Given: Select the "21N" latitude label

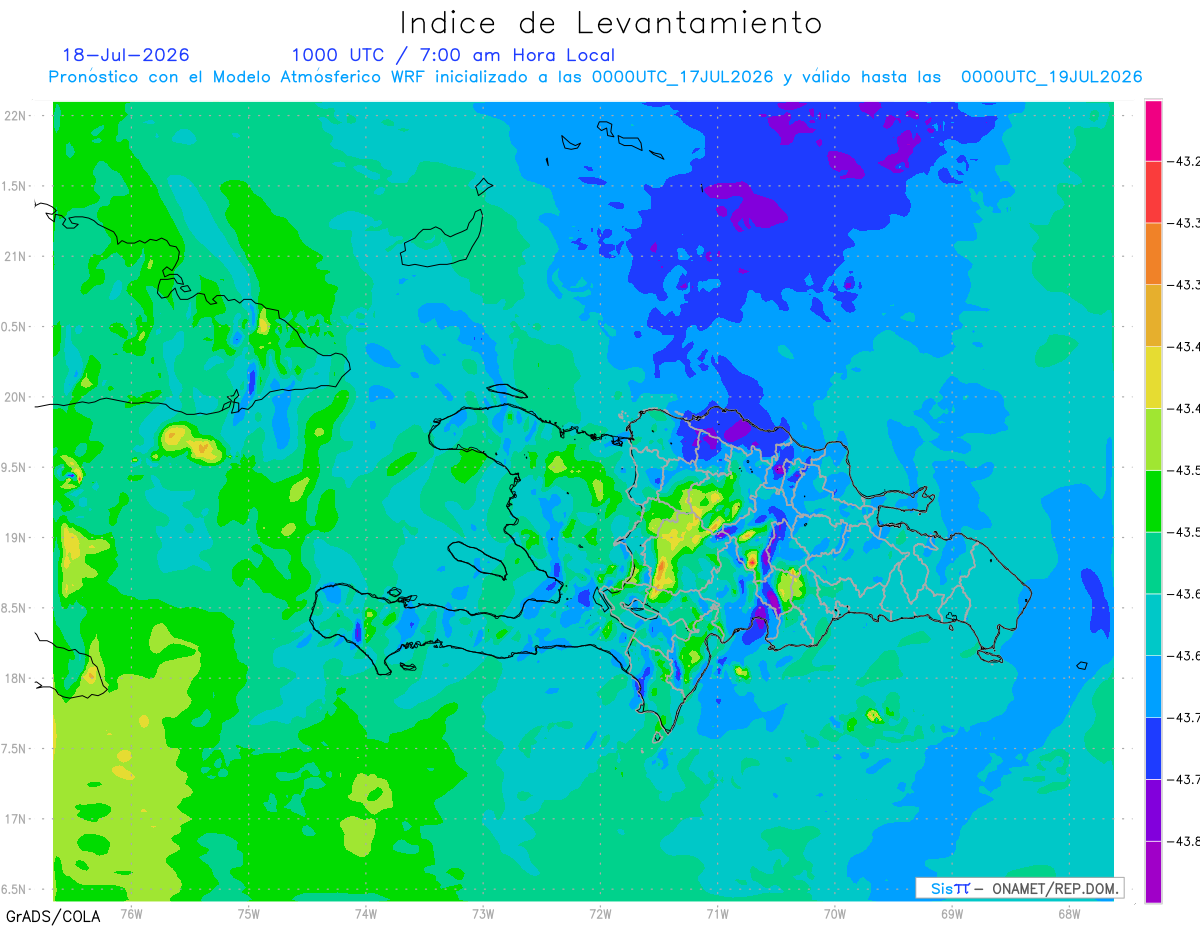Looking at the screenshot, I should 16,256.
